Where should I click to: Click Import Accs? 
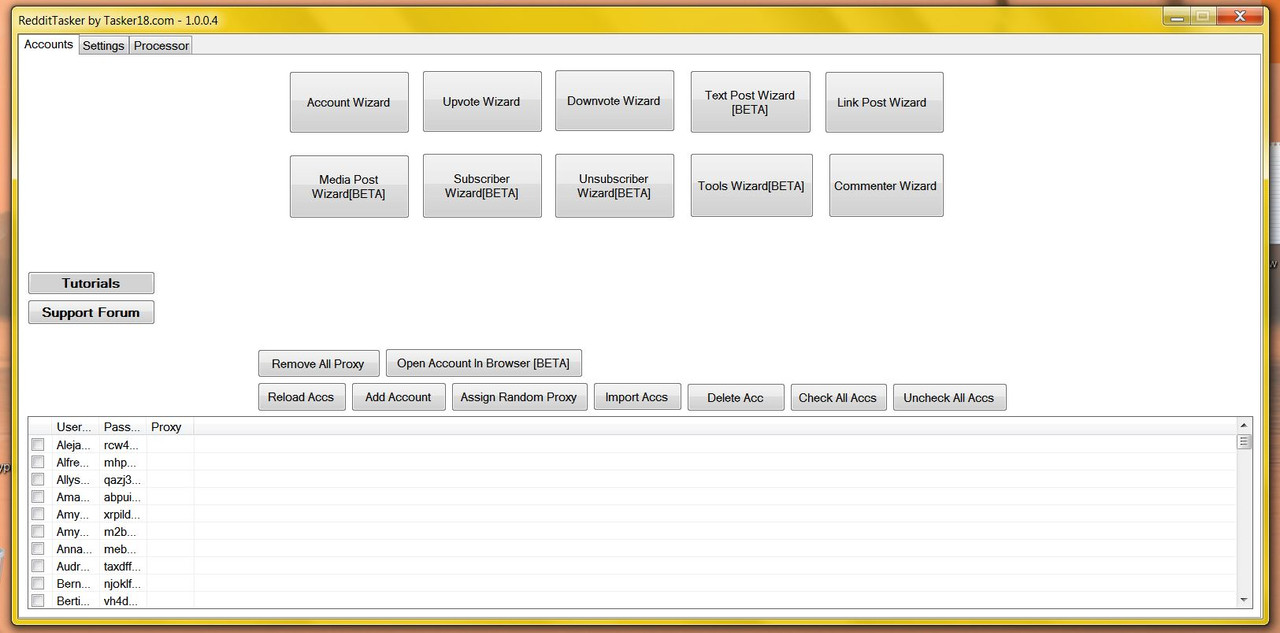pyautogui.click(x=637, y=397)
